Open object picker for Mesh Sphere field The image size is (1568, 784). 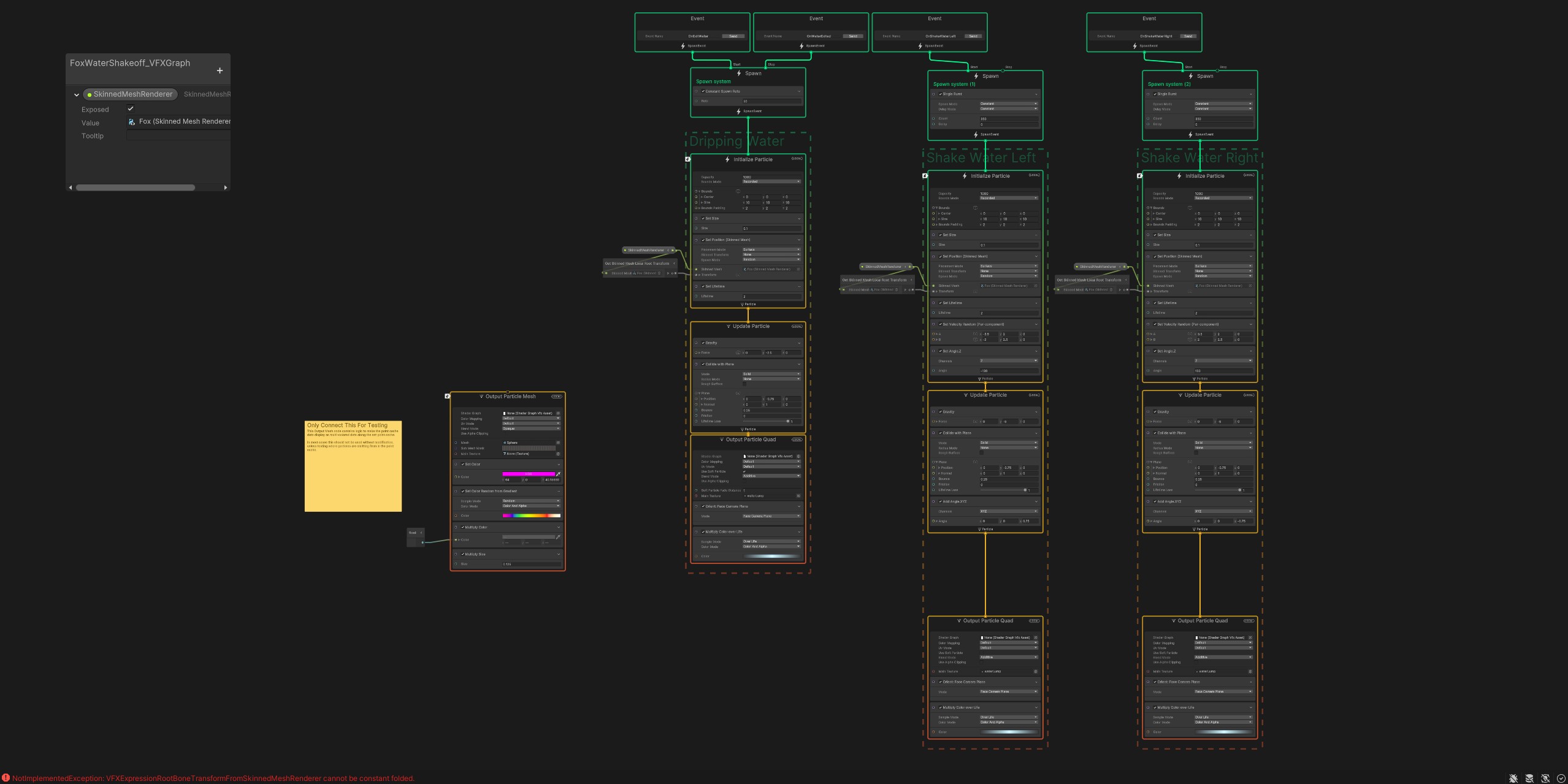pos(558,443)
